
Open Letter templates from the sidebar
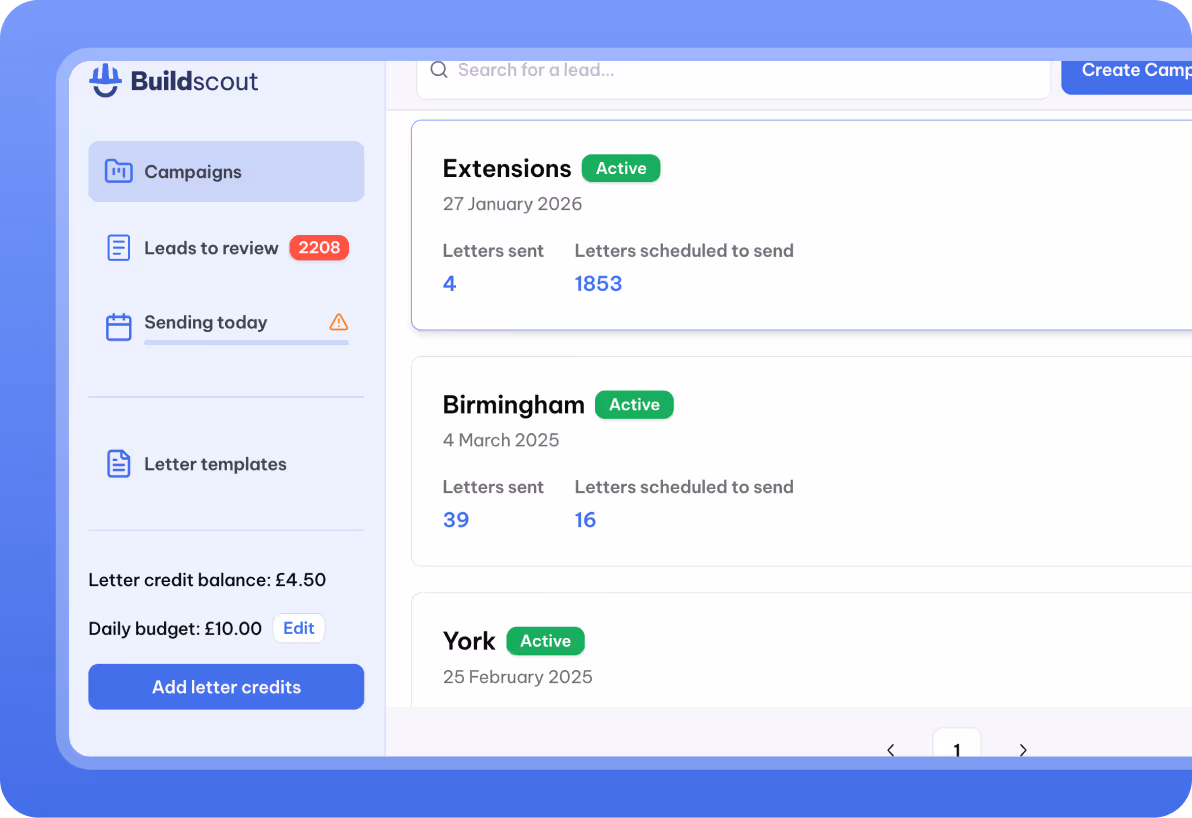[216, 463]
